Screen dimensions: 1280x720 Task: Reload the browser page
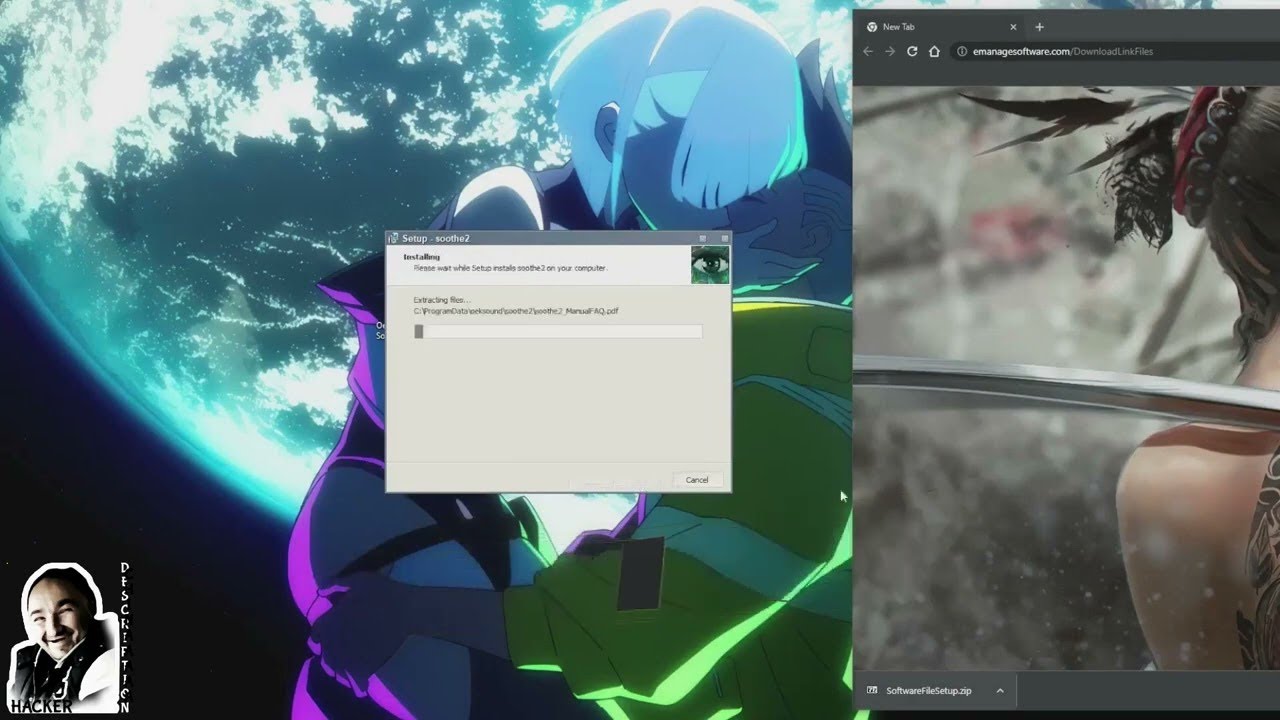[912, 51]
